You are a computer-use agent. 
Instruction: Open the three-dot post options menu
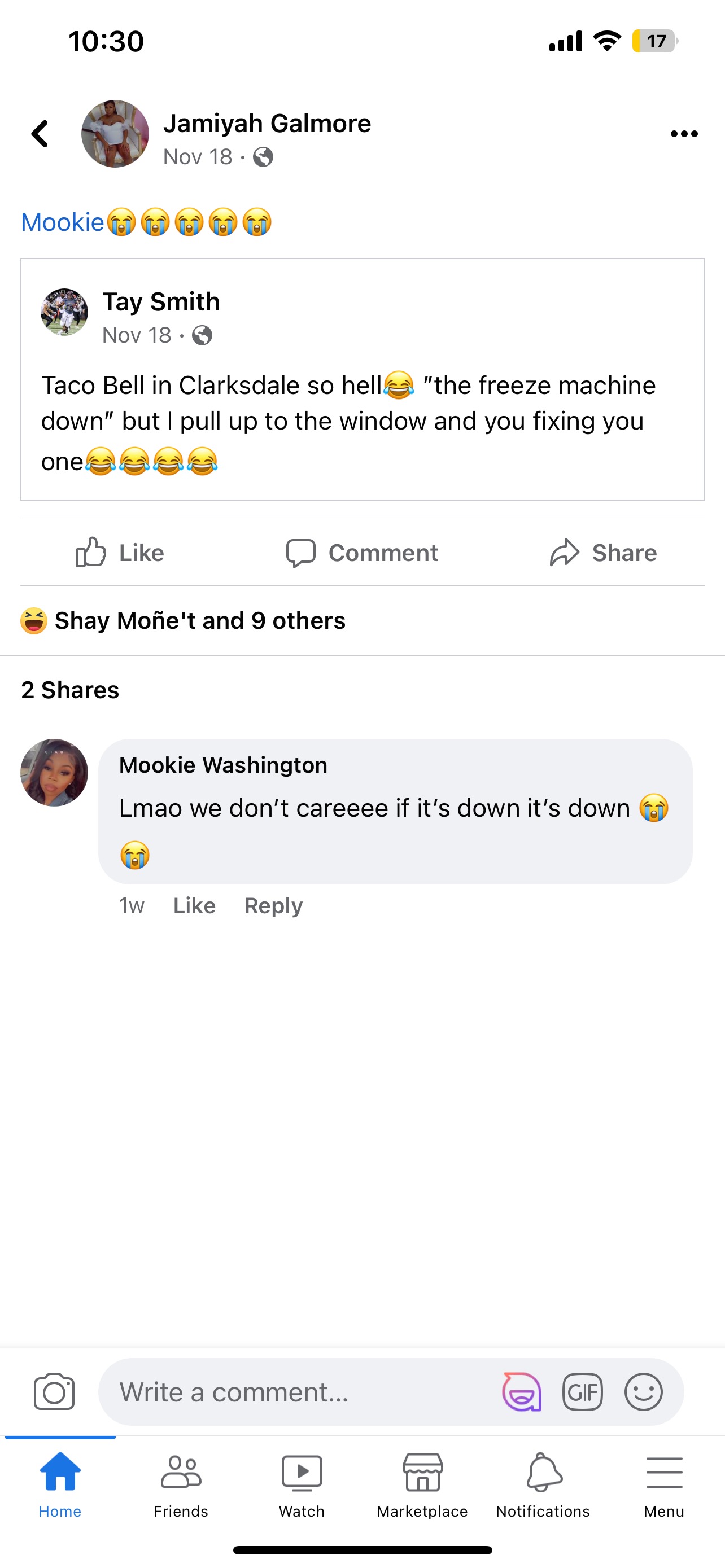(684, 134)
